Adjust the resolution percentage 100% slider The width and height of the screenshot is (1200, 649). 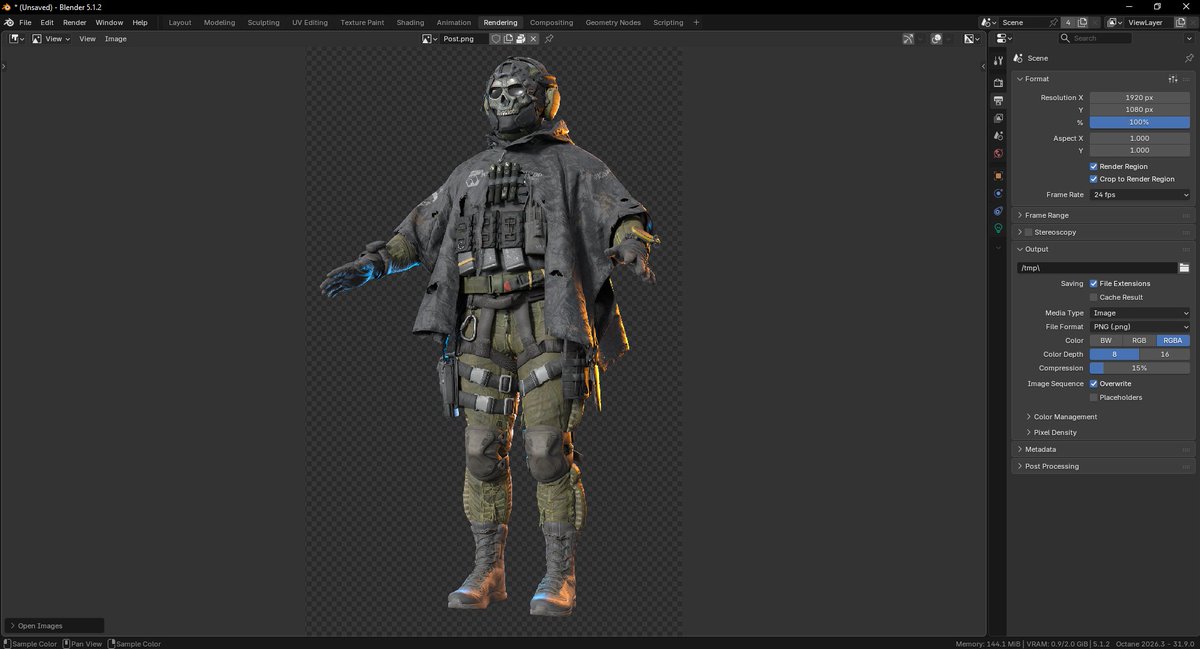(1140, 122)
